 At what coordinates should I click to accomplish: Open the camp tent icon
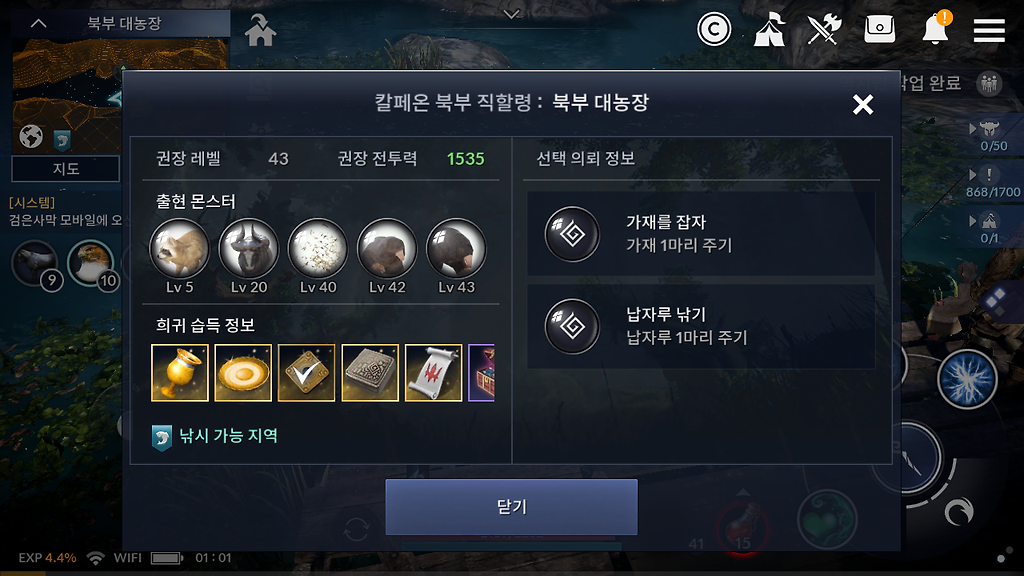click(x=769, y=29)
